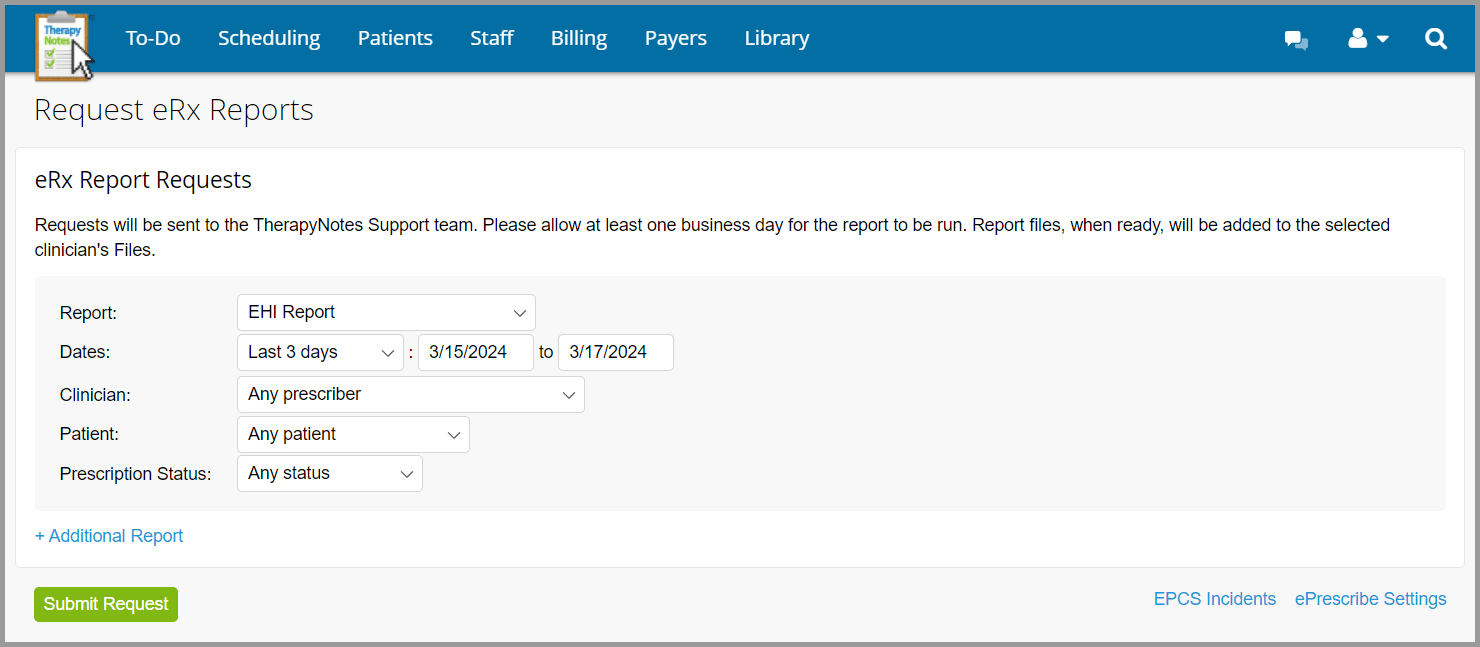Open the EPCS Incidents link
The image size is (1480, 647).
point(1215,599)
